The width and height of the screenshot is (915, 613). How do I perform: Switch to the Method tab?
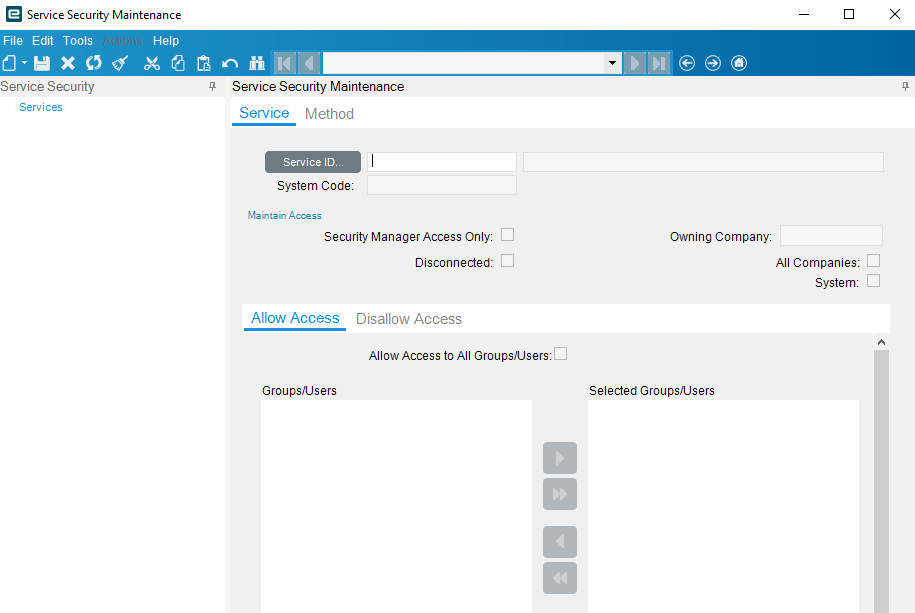[329, 114]
